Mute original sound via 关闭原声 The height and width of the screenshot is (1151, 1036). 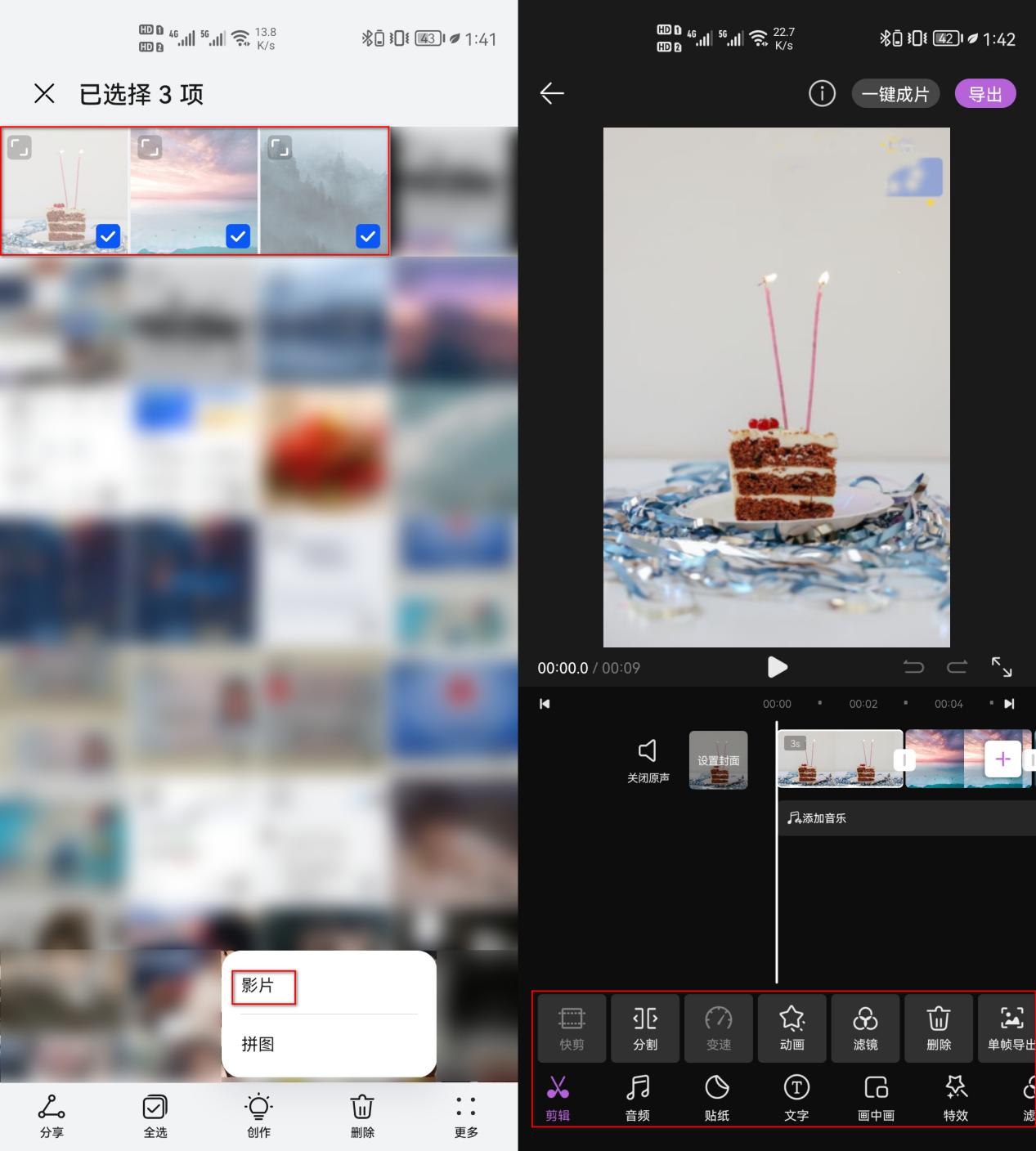click(x=648, y=760)
